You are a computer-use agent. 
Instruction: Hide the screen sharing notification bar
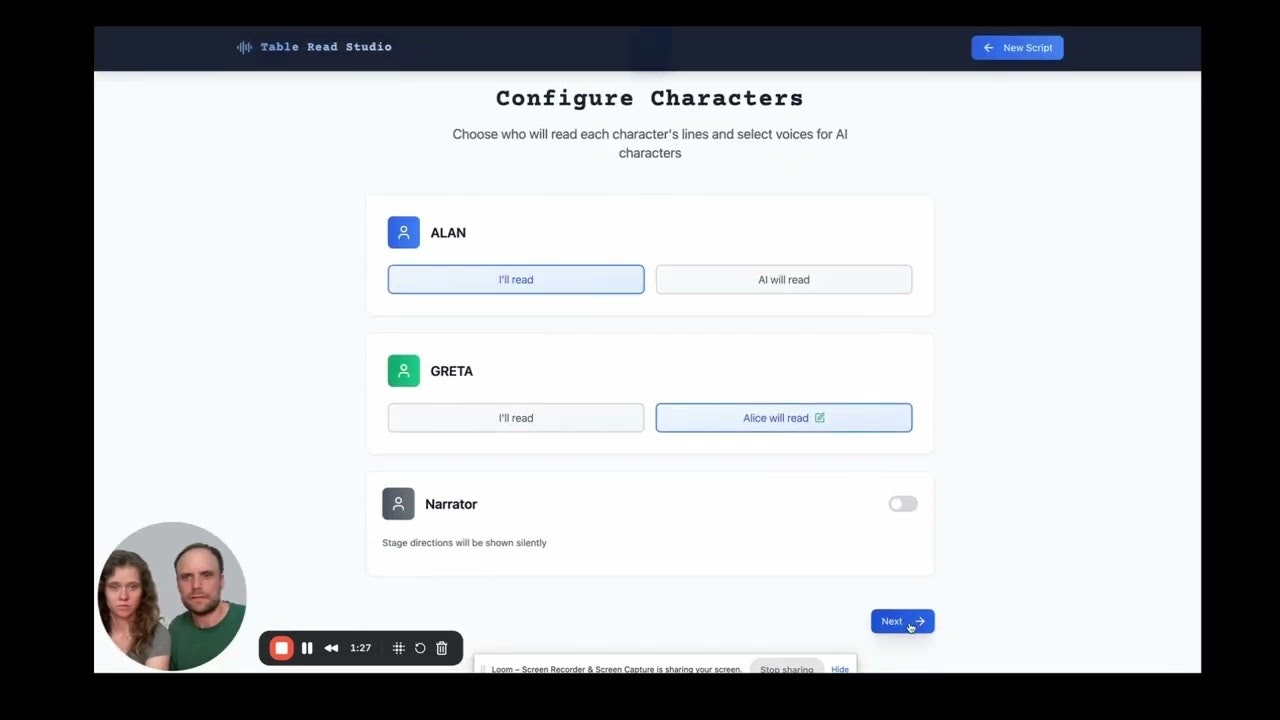click(840, 669)
